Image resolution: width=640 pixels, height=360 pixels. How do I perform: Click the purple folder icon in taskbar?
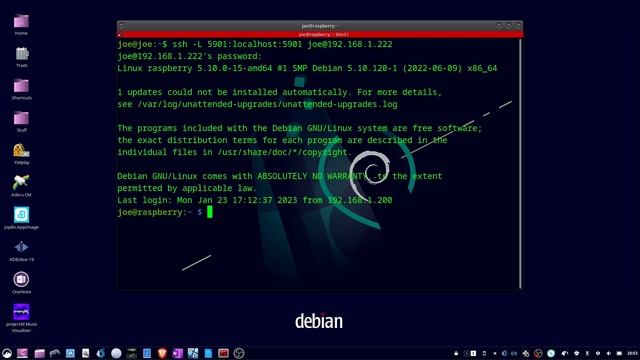[x=40, y=353]
